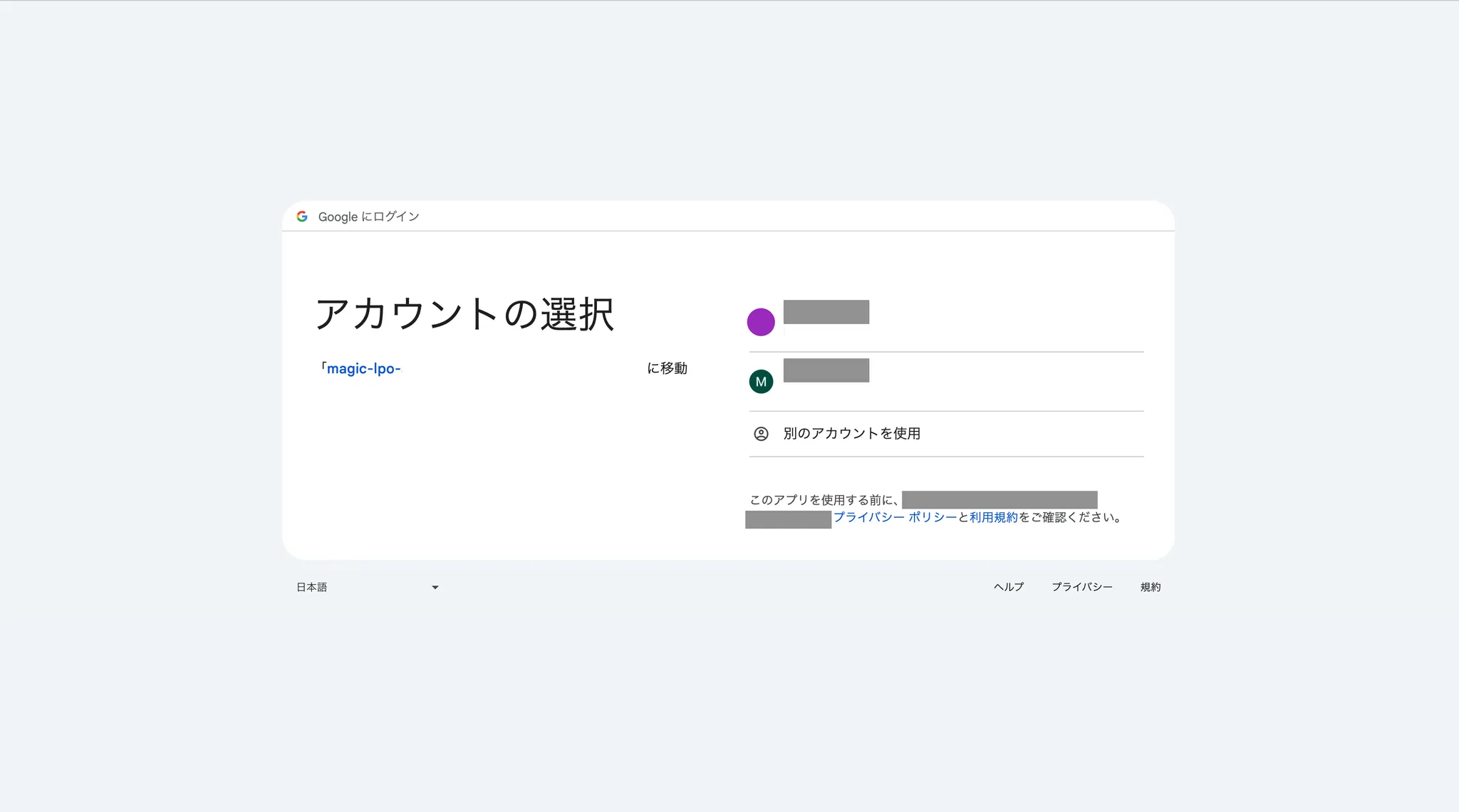The height and width of the screenshot is (812, 1459).
Task: Open footer 規約 link
Action: click(1151, 587)
